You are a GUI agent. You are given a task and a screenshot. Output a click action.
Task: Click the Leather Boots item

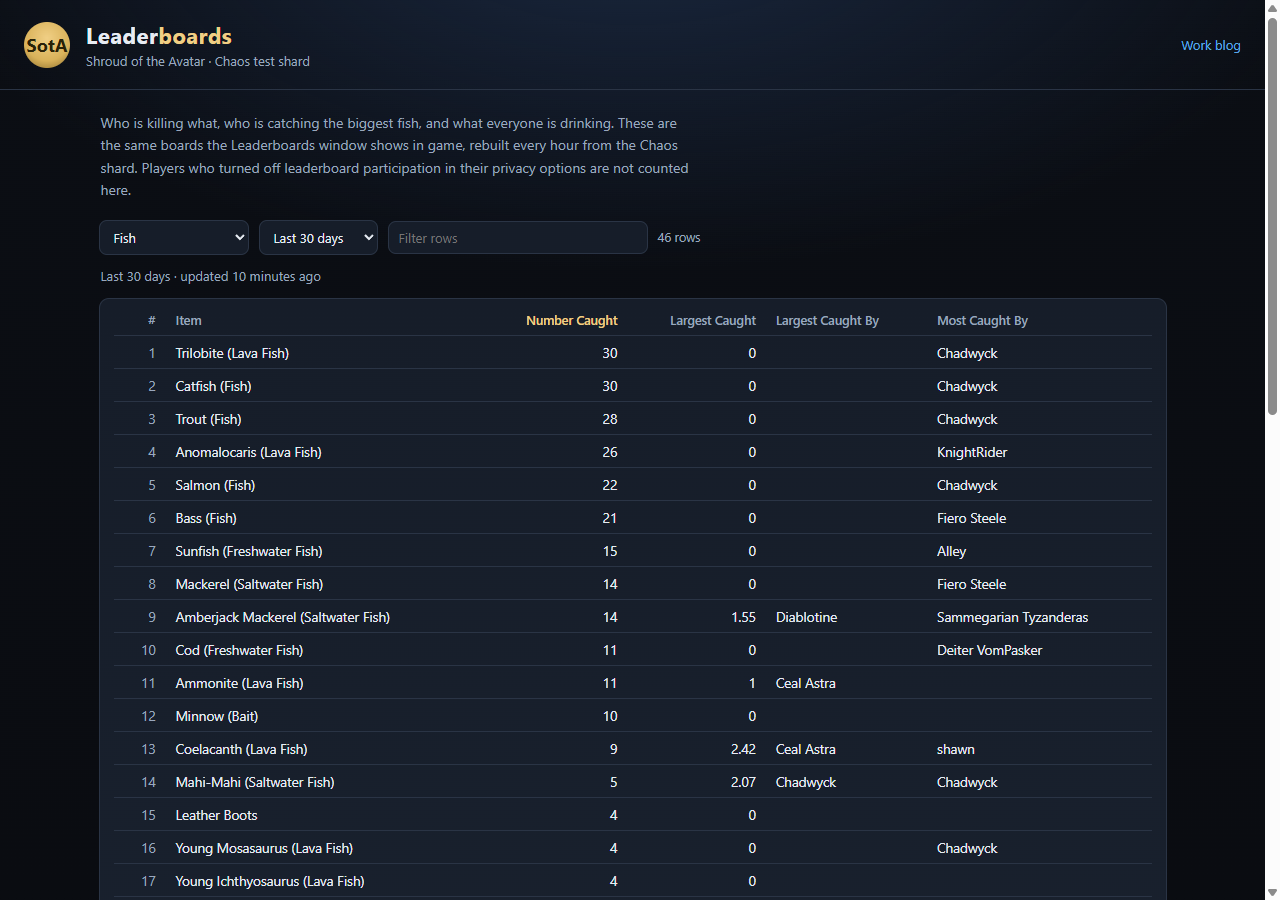point(216,815)
